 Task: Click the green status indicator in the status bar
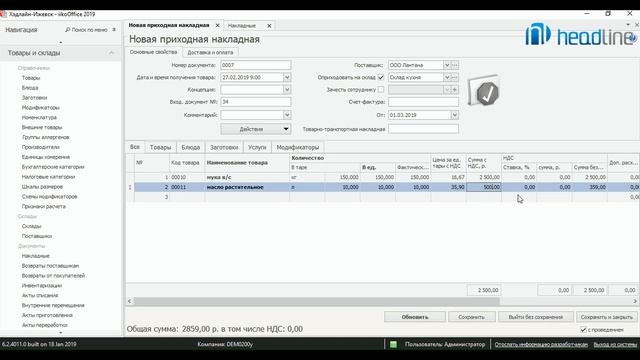393,344
